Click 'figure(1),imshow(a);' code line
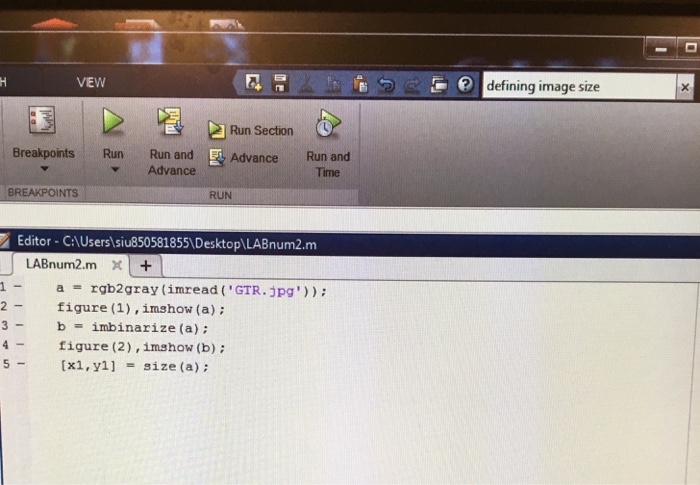 tap(141, 309)
